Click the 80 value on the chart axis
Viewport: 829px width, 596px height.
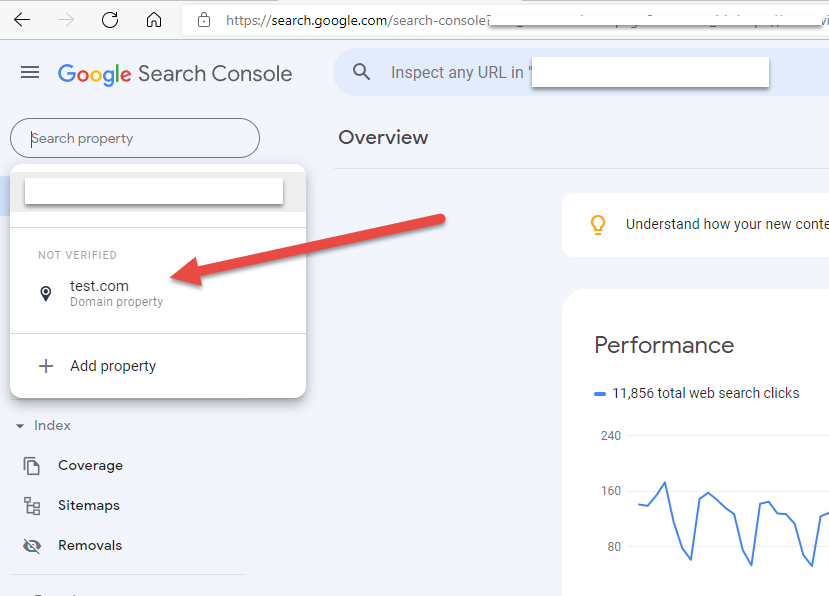(x=614, y=547)
